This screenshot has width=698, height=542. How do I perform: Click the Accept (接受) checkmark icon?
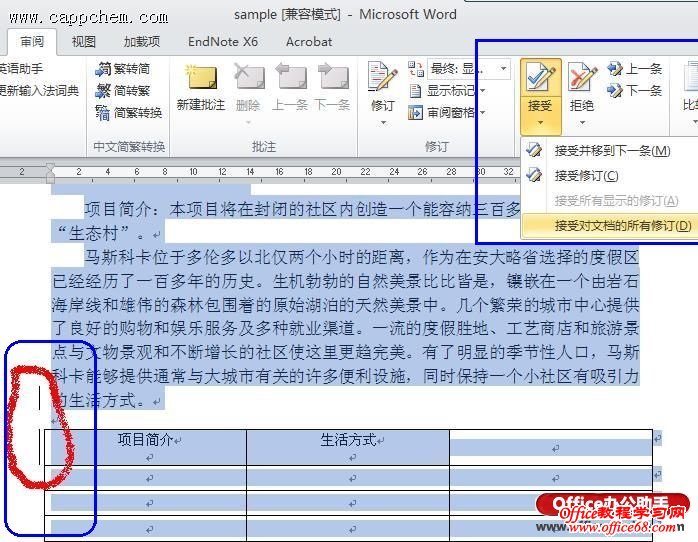(x=540, y=77)
